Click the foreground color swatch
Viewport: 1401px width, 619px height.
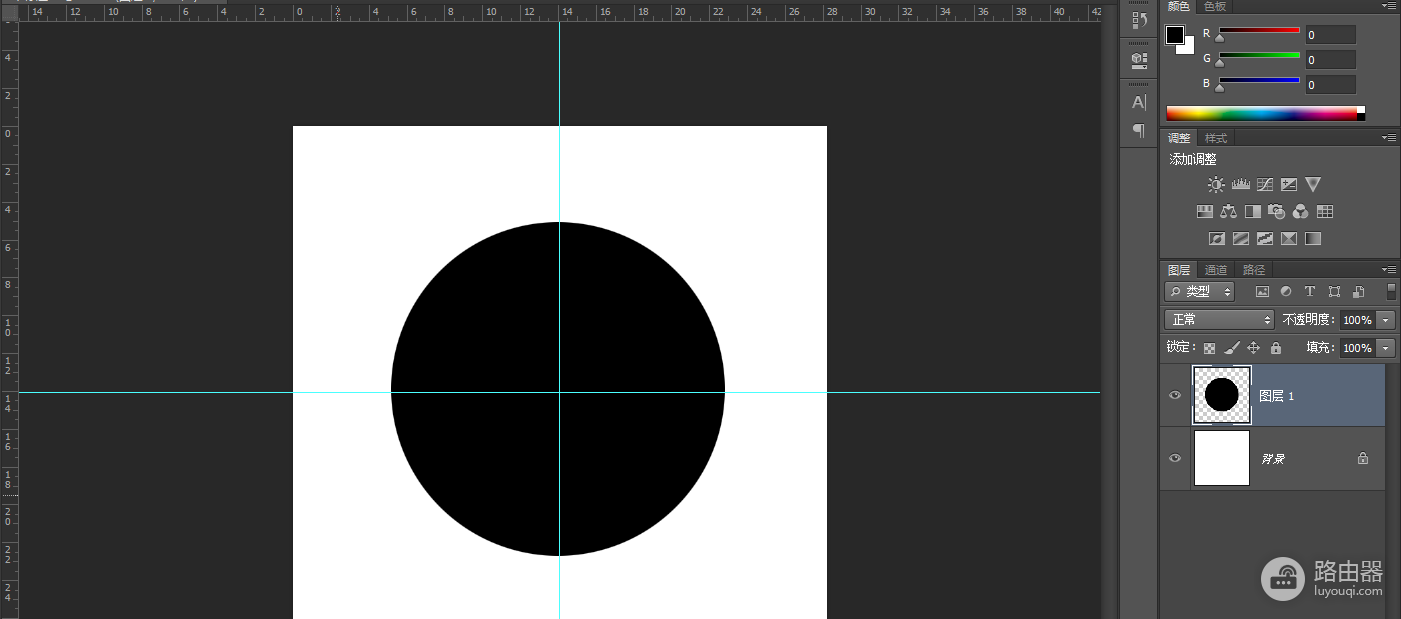(x=1175, y=35)
